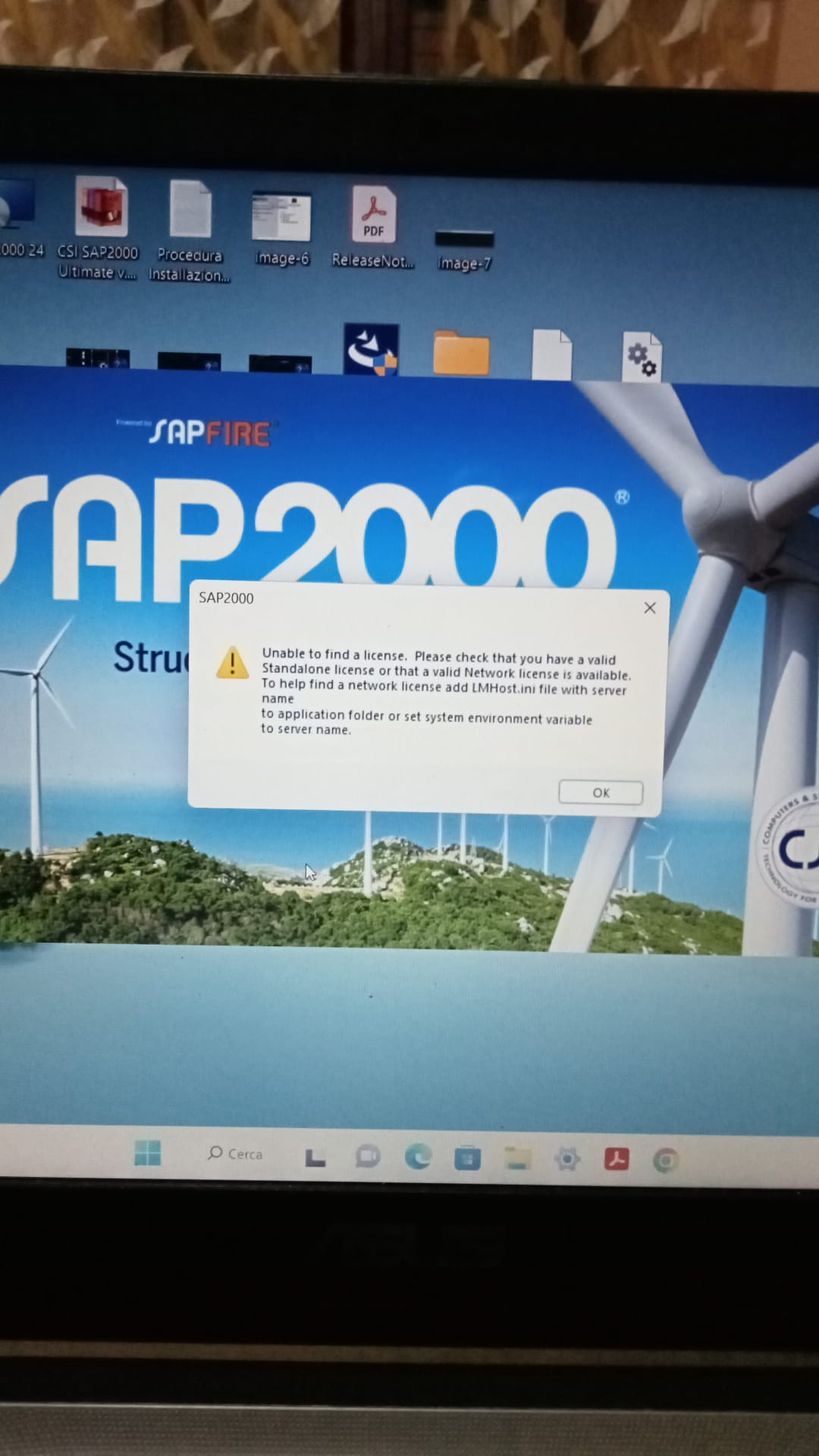Image resolution: width=819 pixels, height=1456 pixels.
Task: Open the Windows Start menu
Action: (x=147, y=1153)
